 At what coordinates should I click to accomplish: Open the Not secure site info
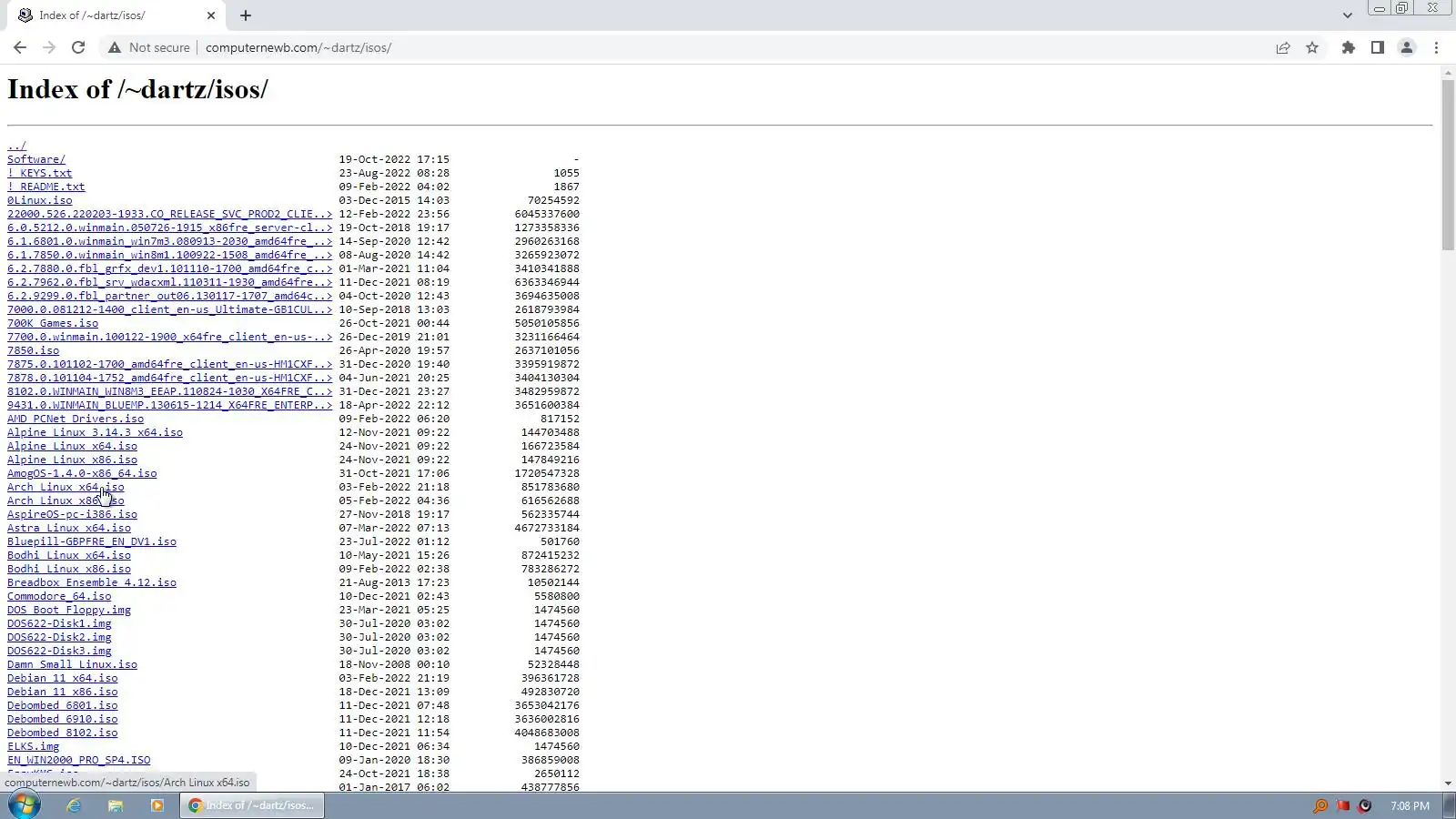click(149, 47)
